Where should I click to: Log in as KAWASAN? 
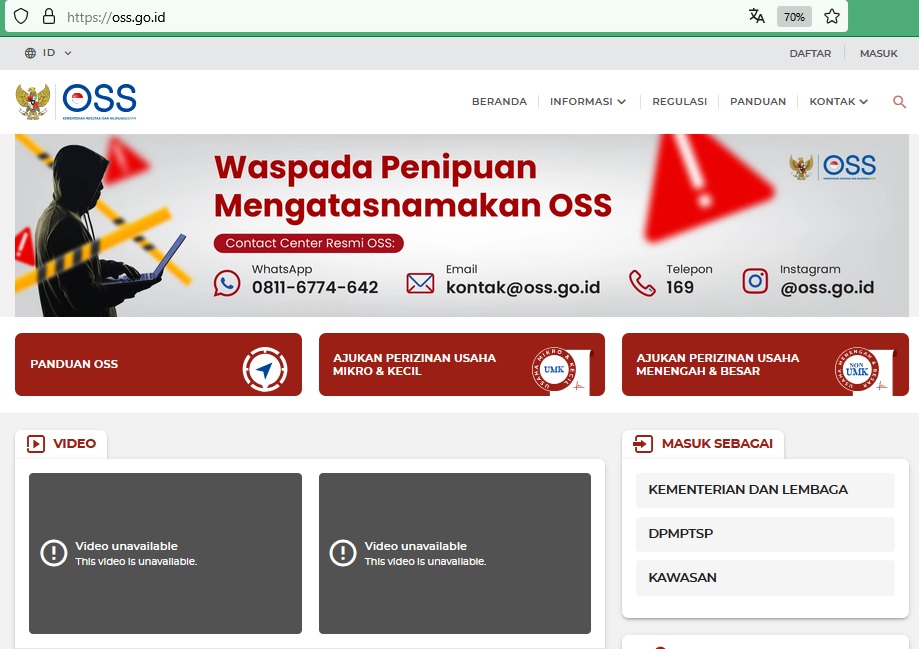tap(765, 578)
